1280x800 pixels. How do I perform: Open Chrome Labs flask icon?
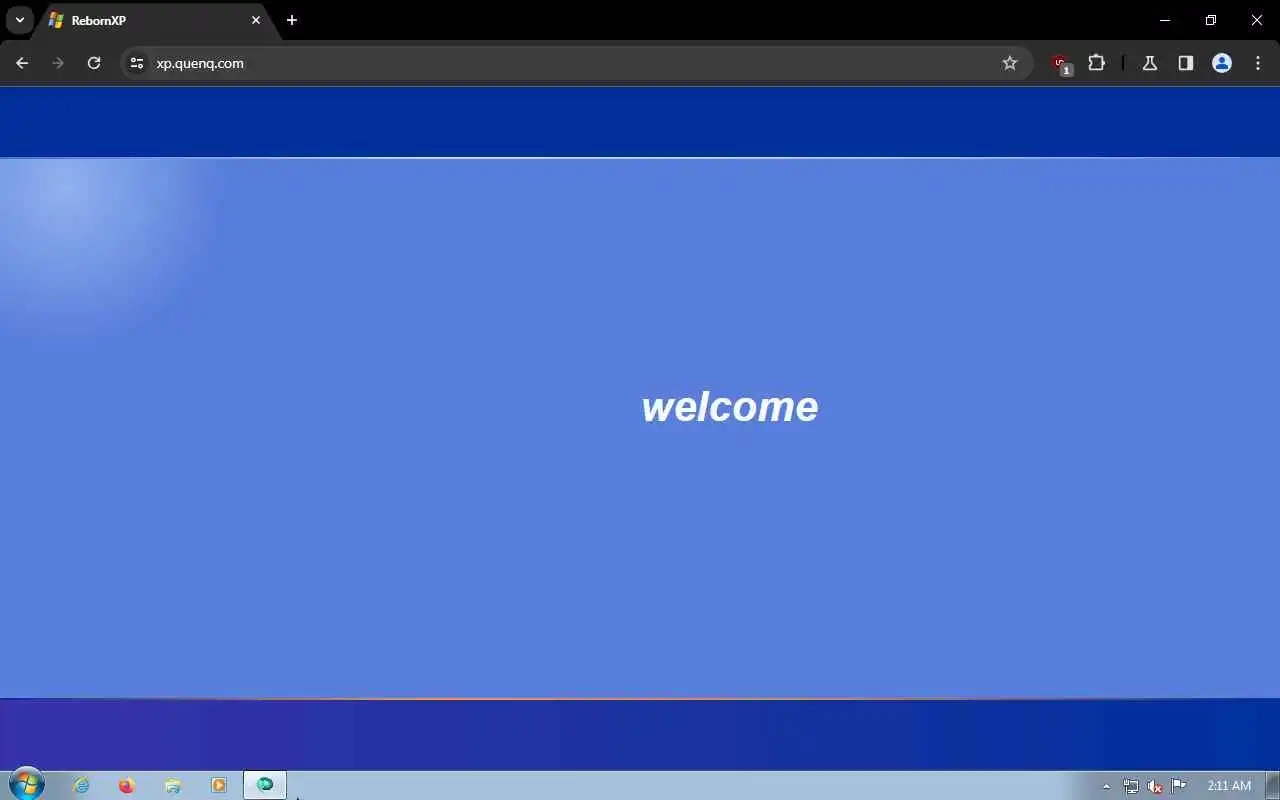tap(1150, 63)
